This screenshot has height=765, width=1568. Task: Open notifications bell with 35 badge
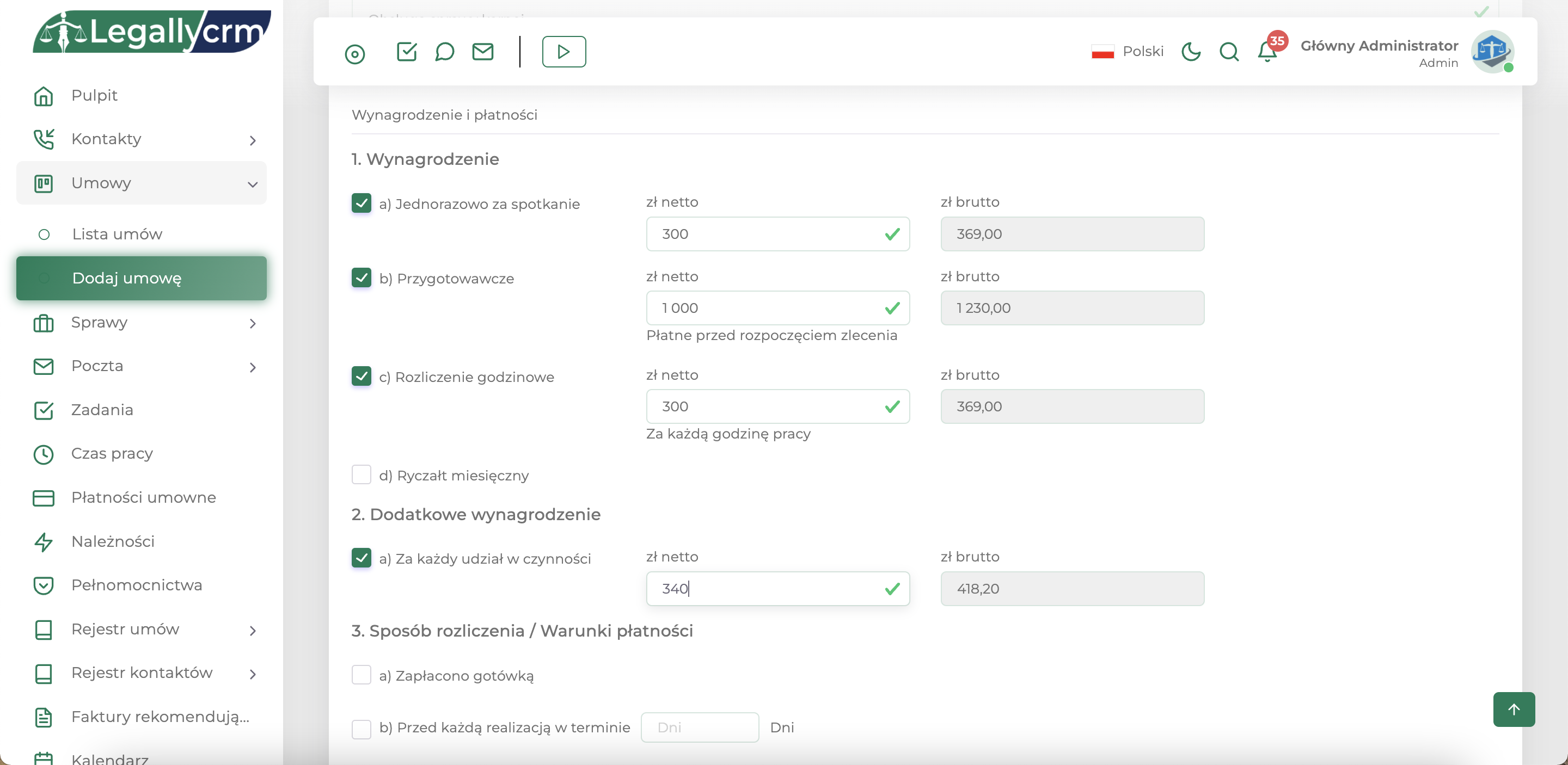pyautogui.click(x=1267, y=52)
